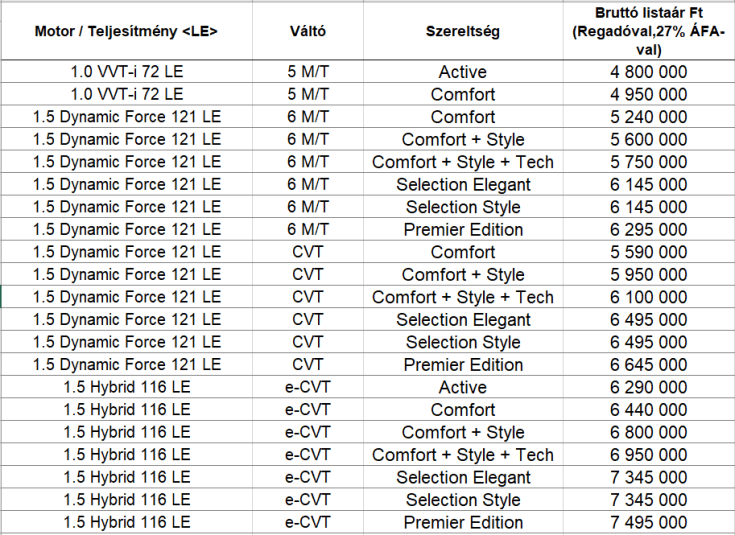Select the 6 M/T Selection Elegant trim cell
The image size is (735, 535).
pos(463,184)
